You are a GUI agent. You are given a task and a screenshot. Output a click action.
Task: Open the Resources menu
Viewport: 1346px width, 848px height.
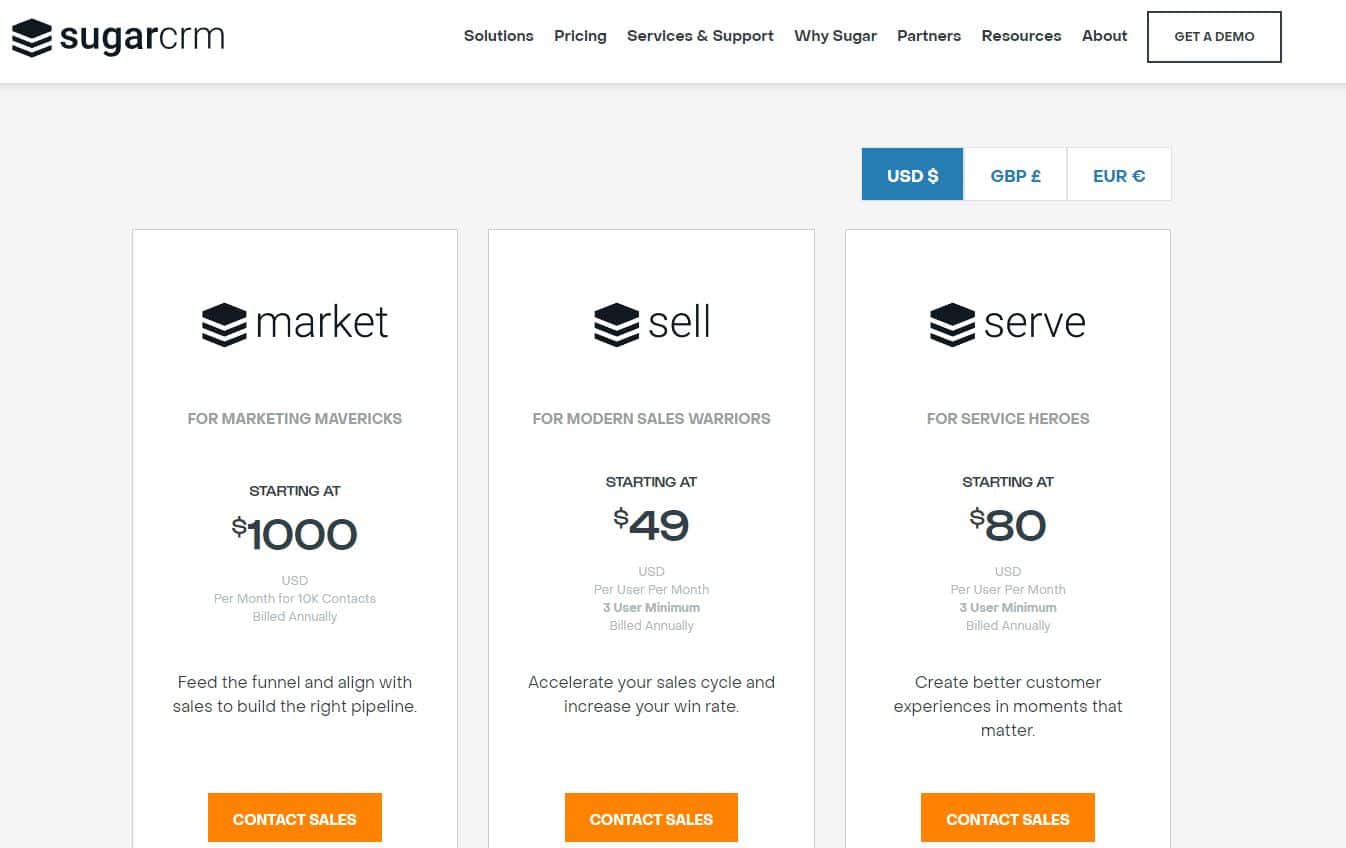point(1021,36)
